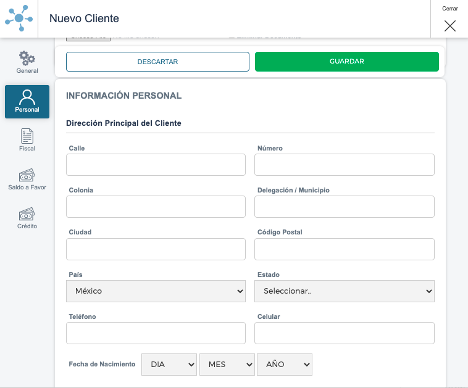
Task: Focus the Código Postal field
Action: (x=344, y=249)
